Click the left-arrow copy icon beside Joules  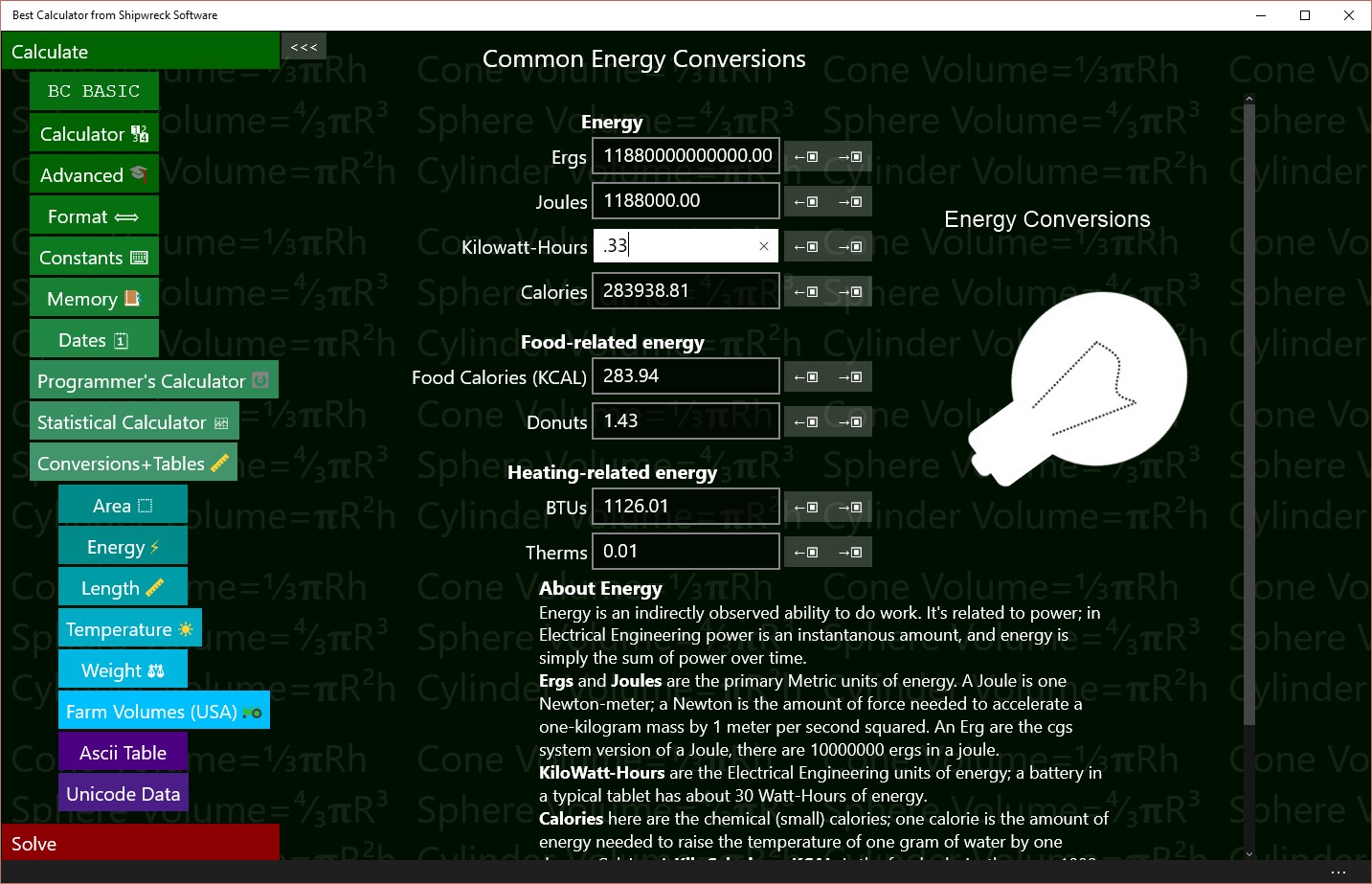pos(807,201)
